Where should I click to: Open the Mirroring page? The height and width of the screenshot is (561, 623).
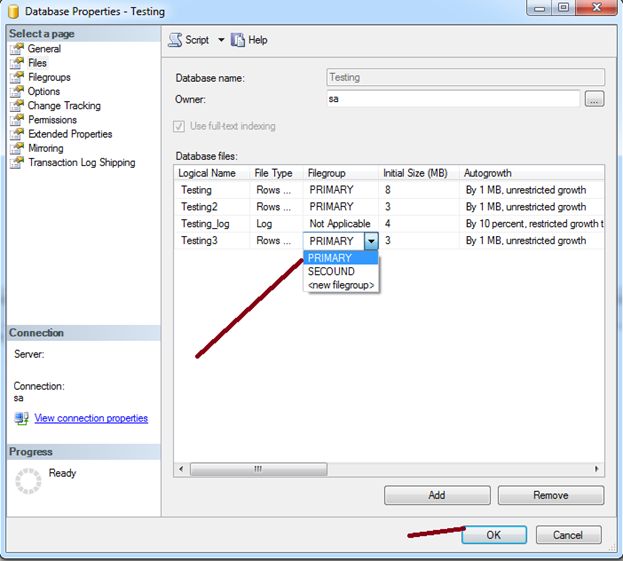[x=46, y=148]
